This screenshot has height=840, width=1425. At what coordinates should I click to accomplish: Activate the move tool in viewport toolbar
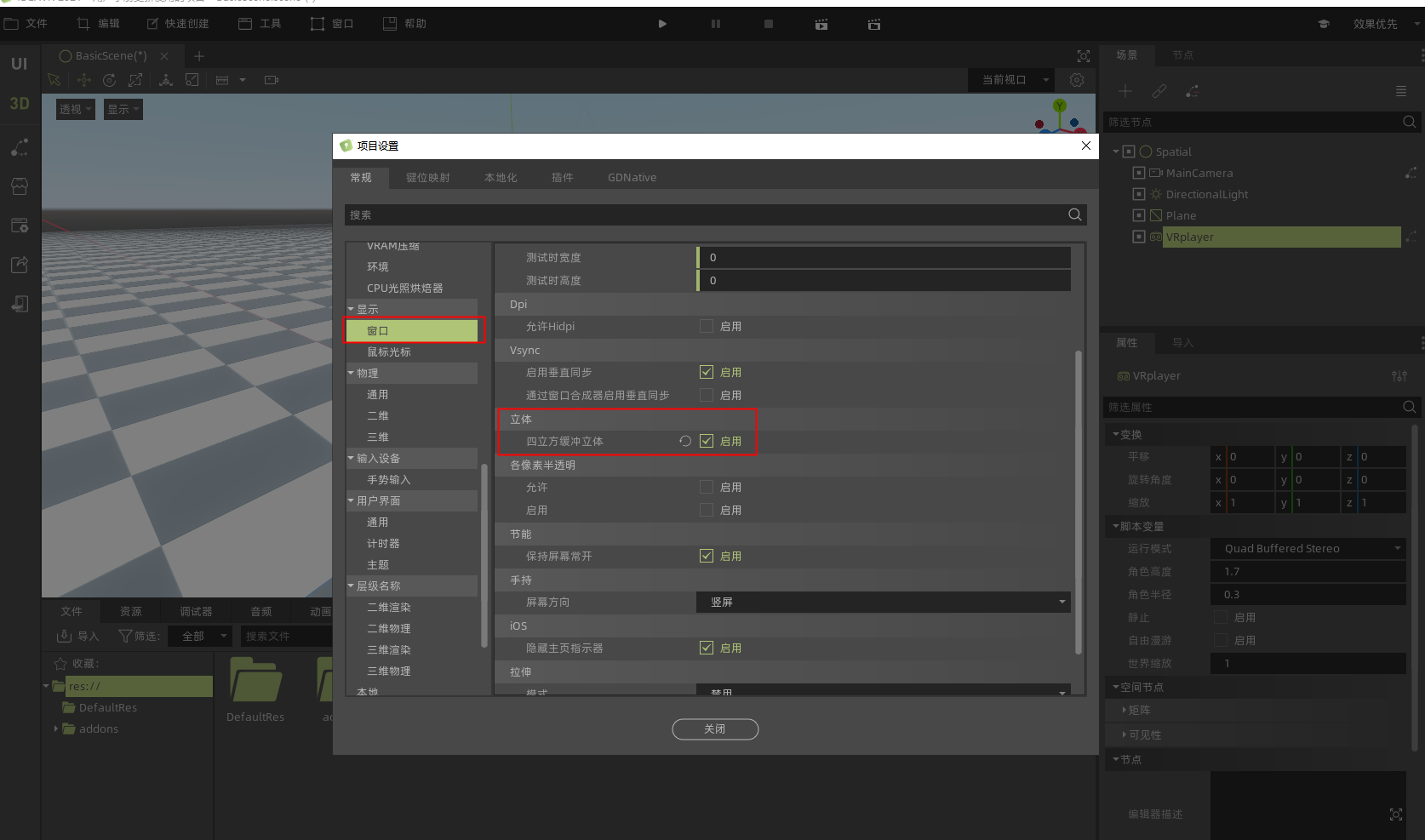[x=84, y=80]
